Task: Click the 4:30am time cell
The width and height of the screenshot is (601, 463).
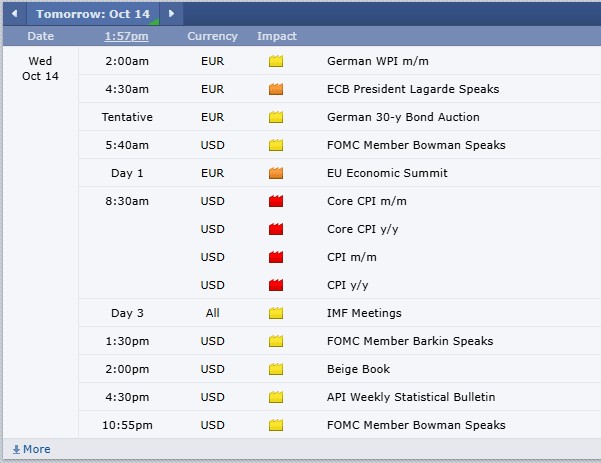Action: coord(127,89)
